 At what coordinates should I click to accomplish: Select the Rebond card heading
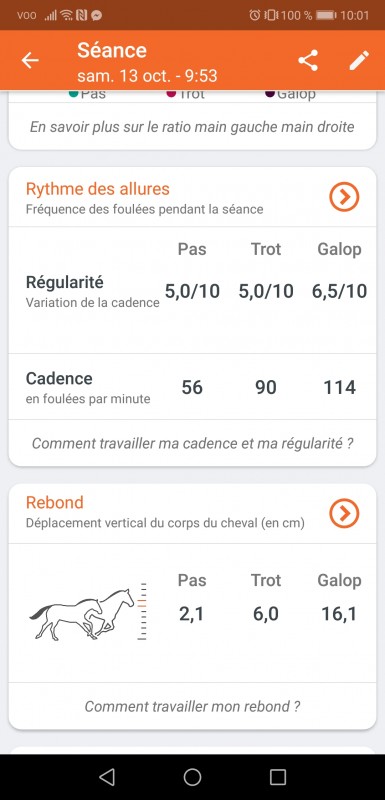click(55, 503)
